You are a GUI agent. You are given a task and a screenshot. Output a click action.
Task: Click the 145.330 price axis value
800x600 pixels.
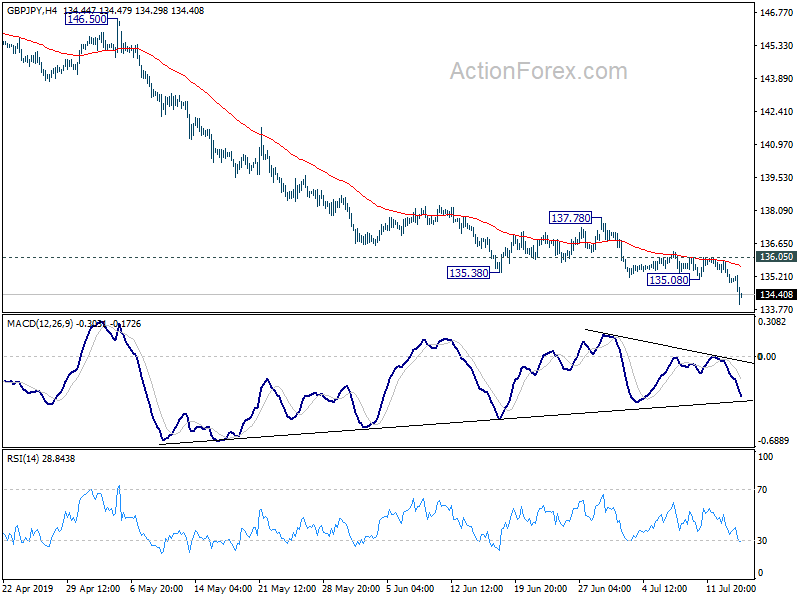click(777, 46)
